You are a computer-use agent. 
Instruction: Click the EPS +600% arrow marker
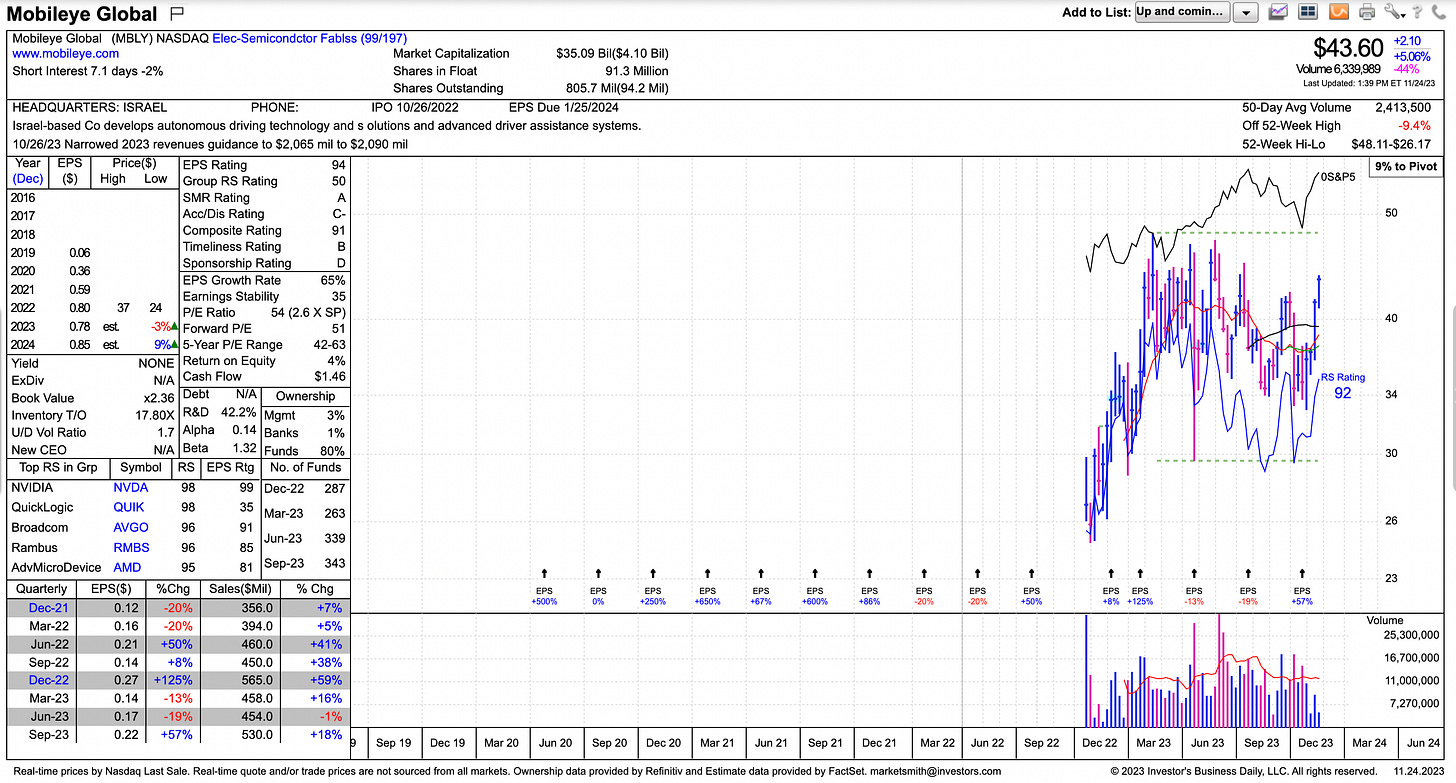pyautogui.click(x=815, y=574)
